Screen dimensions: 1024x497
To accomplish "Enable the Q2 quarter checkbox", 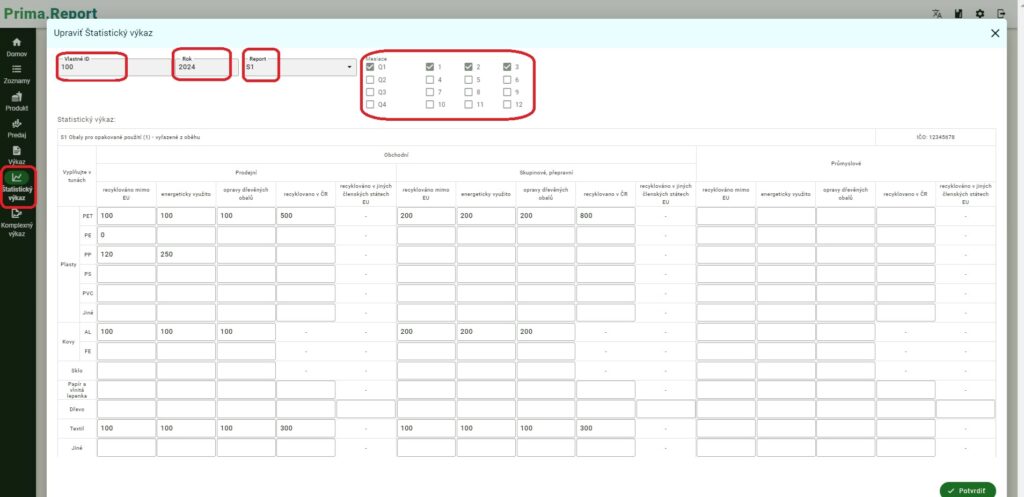I will click(371, 79).
